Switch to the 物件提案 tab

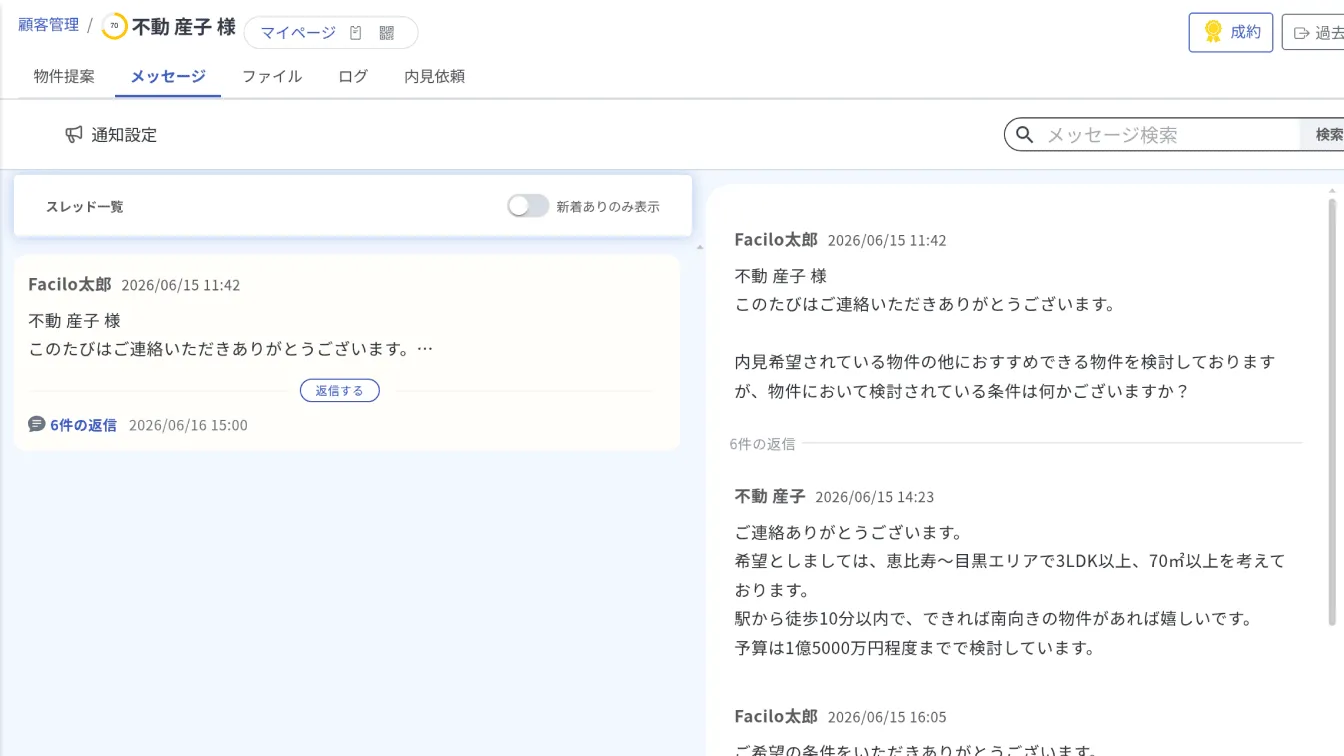(x=64, y=76)
